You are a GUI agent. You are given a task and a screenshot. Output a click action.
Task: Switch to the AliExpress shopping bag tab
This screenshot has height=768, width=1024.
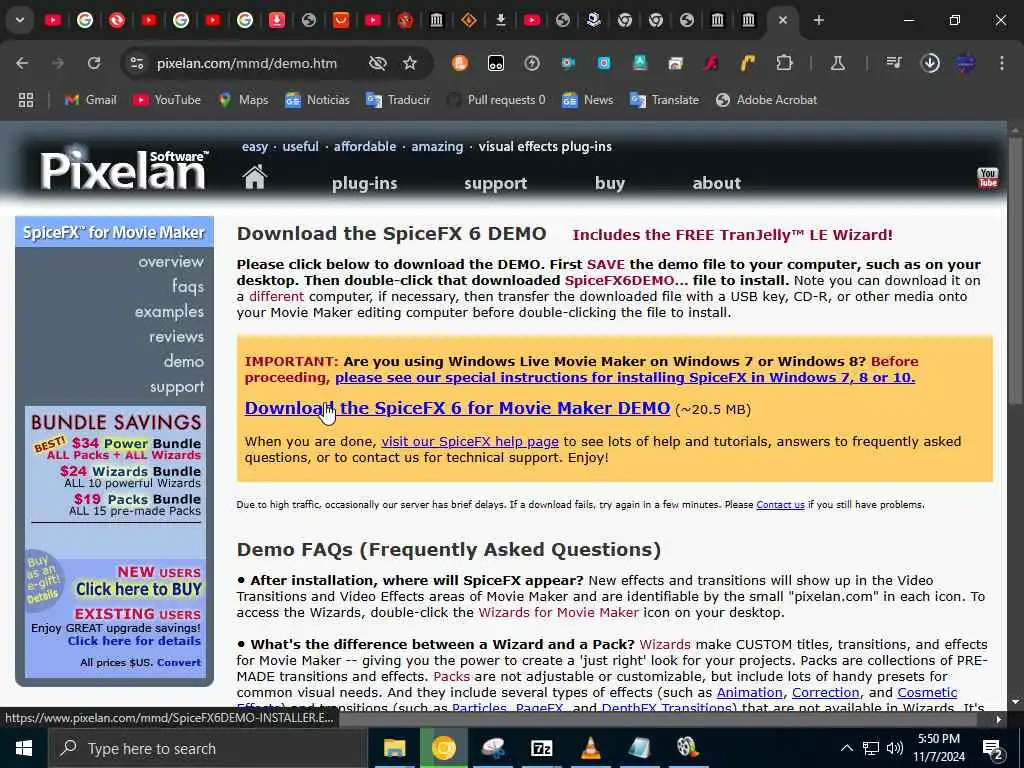(x=341, y=20)
